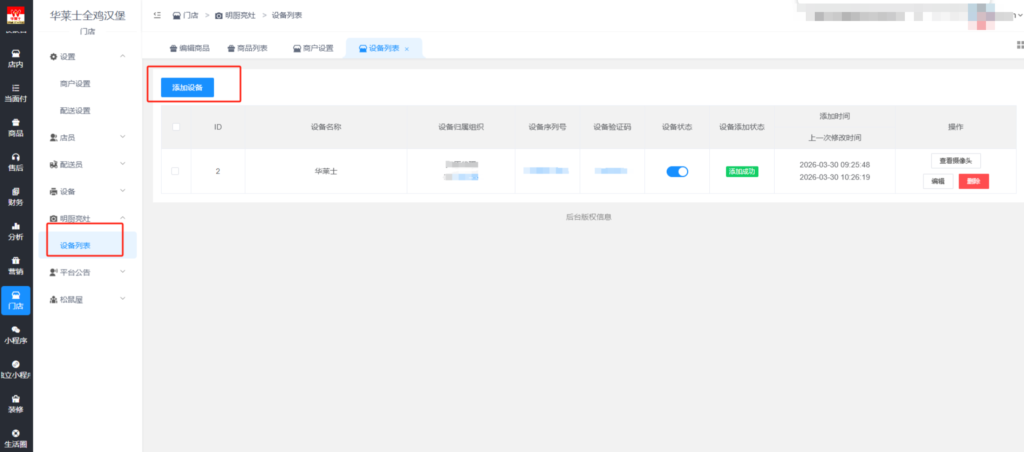Screen dimensions: 1024x452
Task: Close the 设备列表 tab
Action: pyautogui.click(x=407, y=49)
